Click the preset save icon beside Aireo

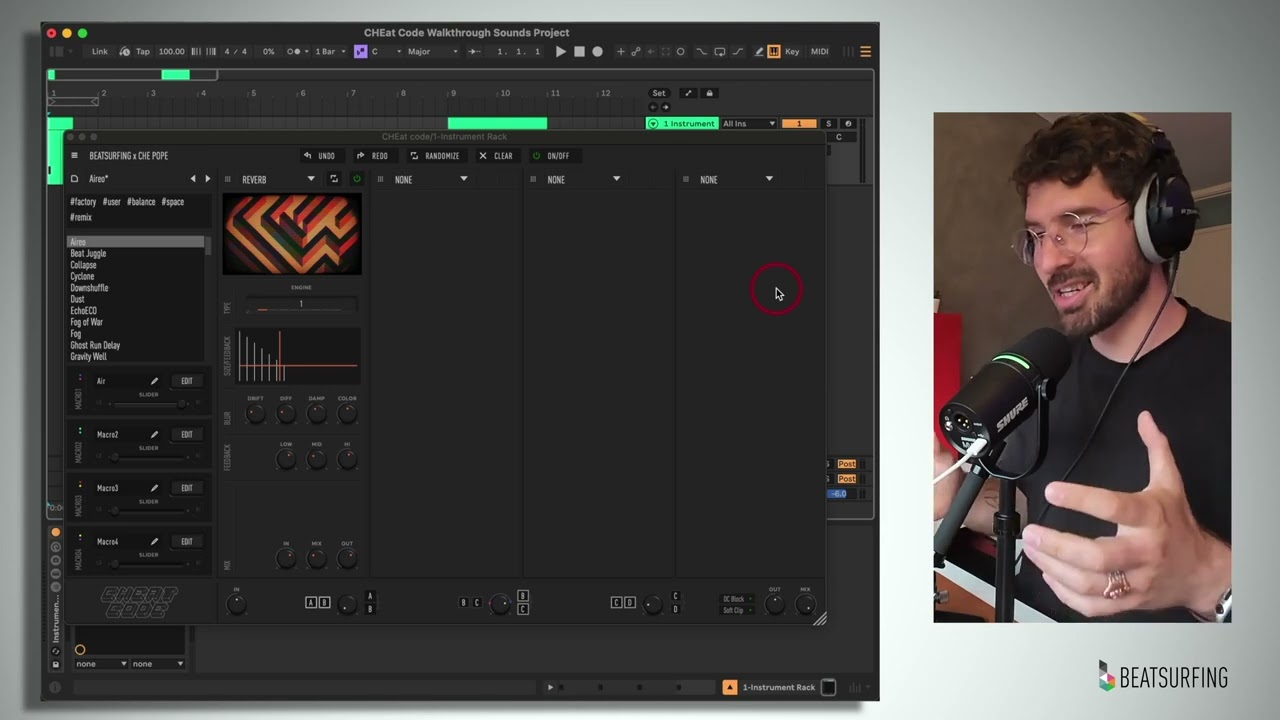point(74,179)
